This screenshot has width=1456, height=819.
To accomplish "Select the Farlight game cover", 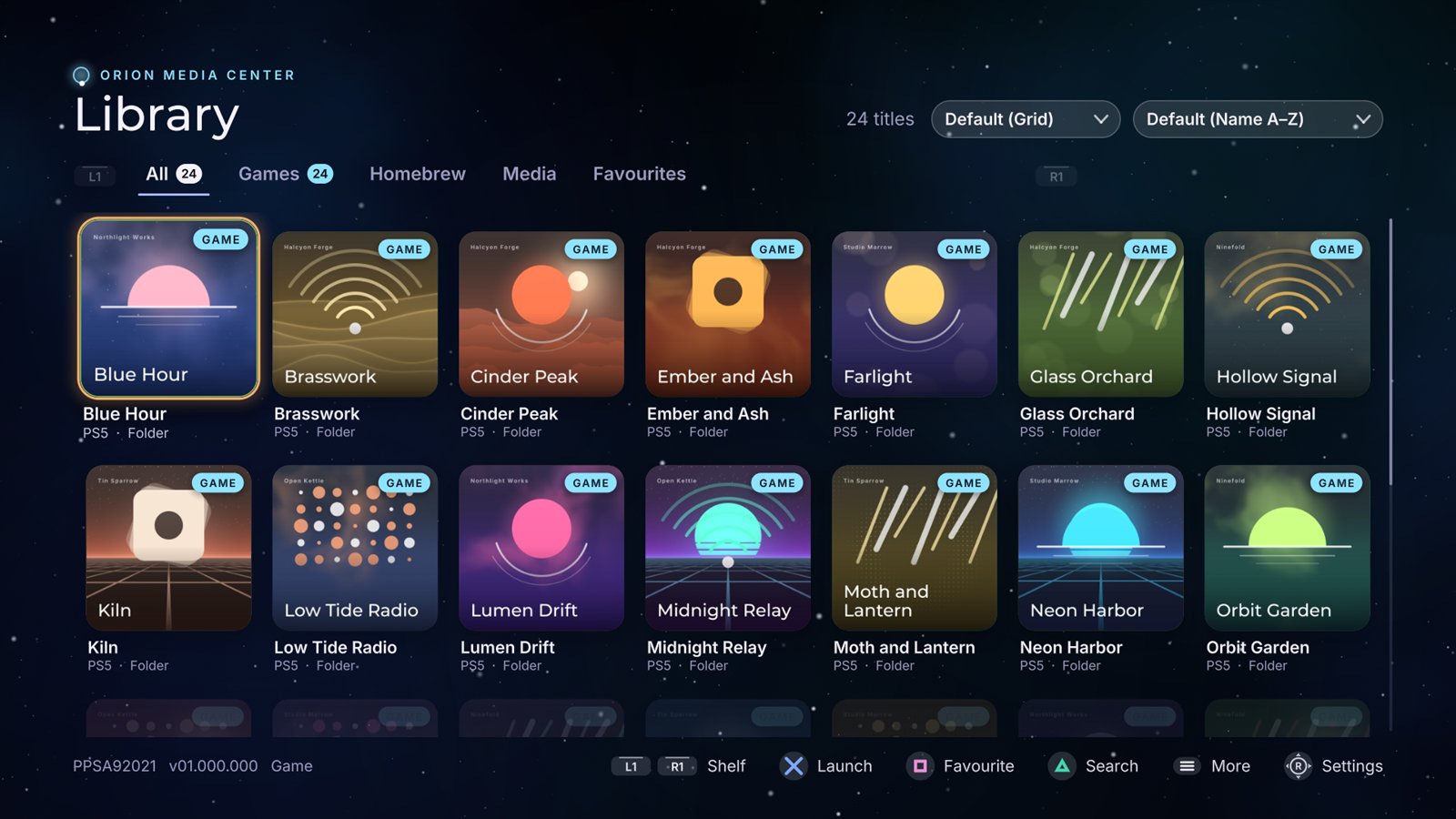I will click(915, 314).
